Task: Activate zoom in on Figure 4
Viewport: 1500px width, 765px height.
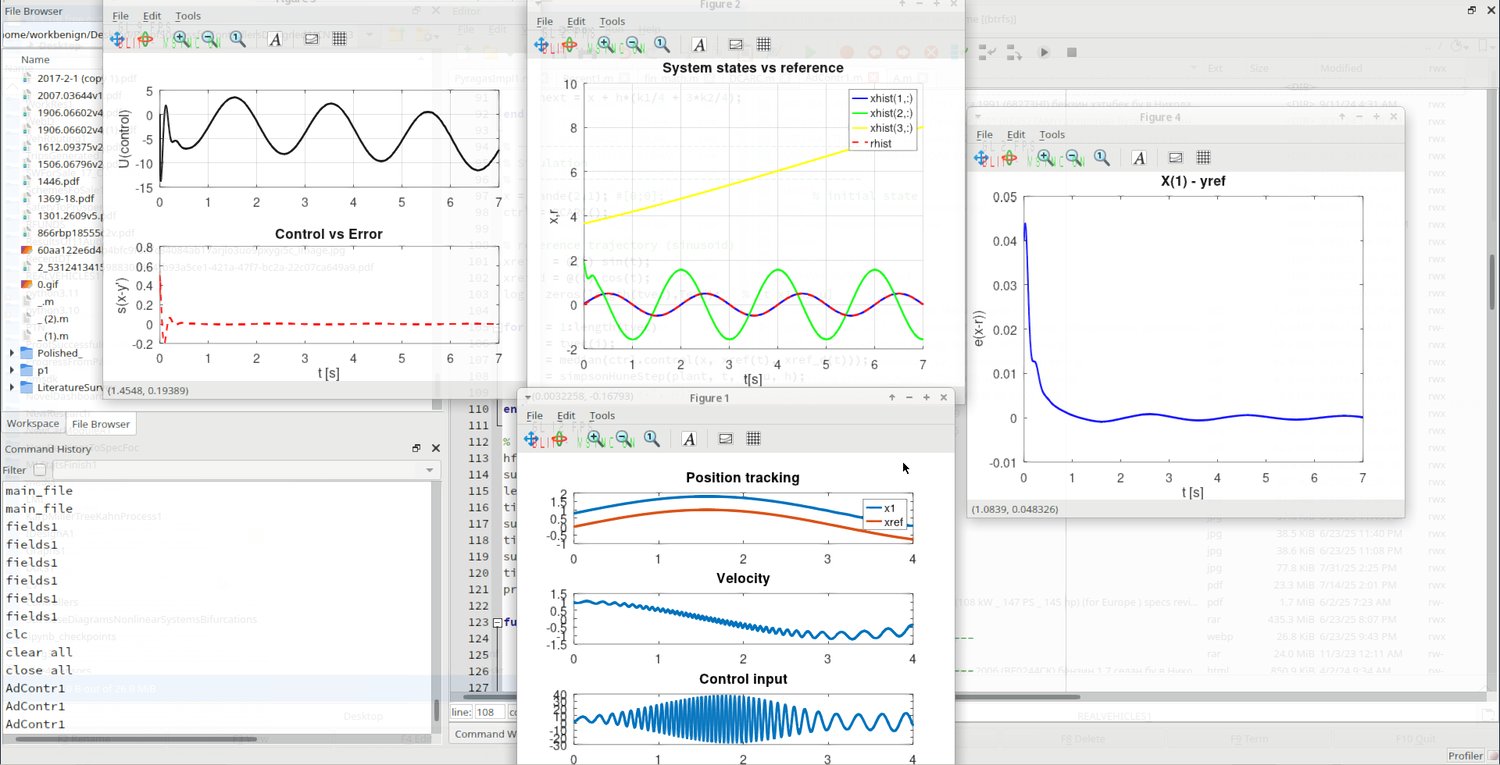Action: click(1045, 157)
